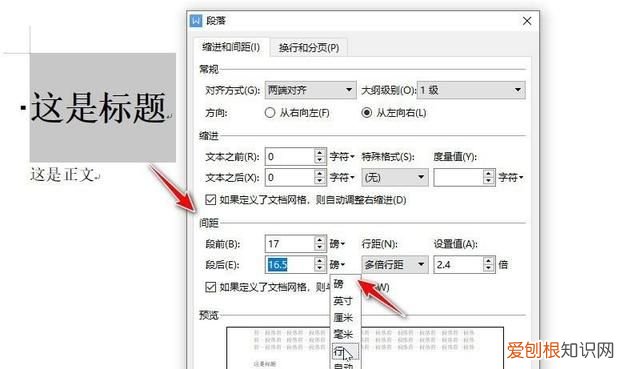The width and height of the screenshot is (640, 369).
Task: Open the 对齐方式(G) dropdown showing 两端对齐
Action: [x=311, y=90]
